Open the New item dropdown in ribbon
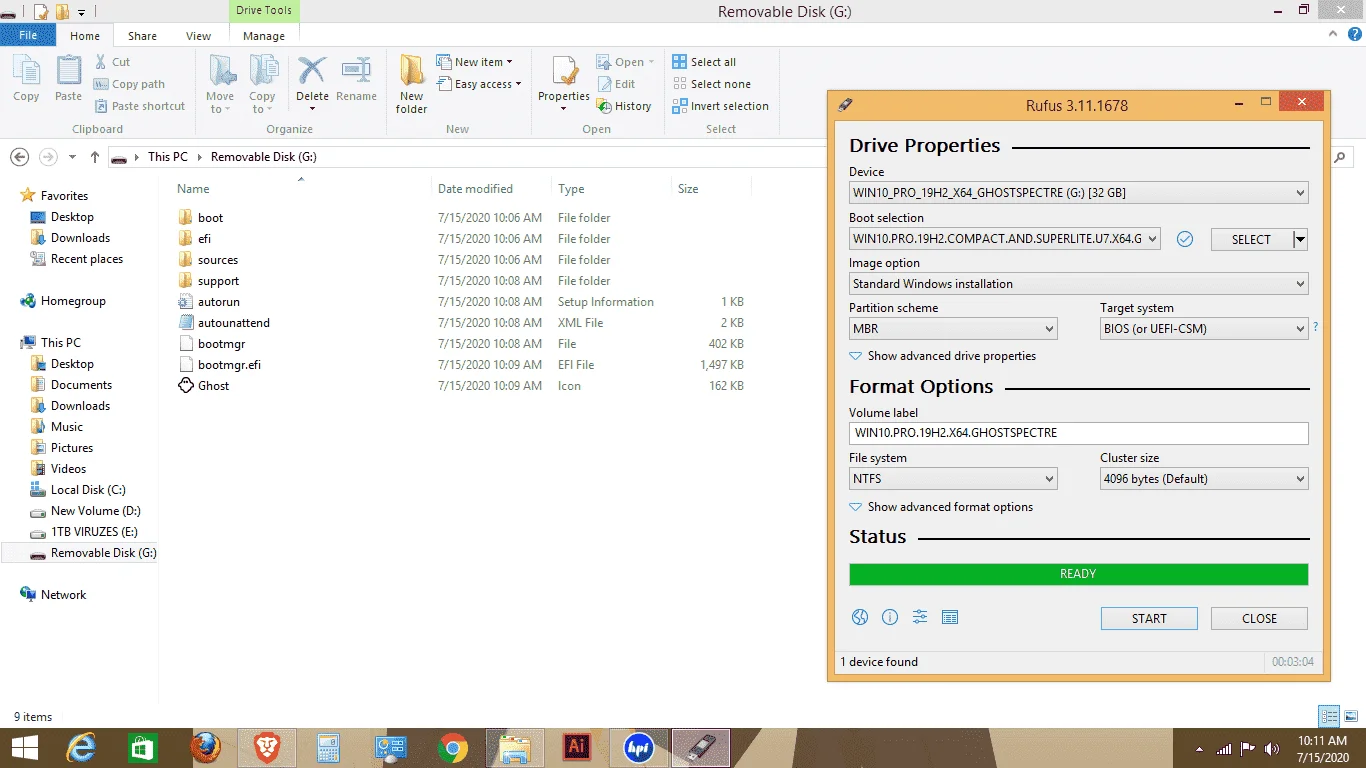1366x768 pixels. [474, 62]
